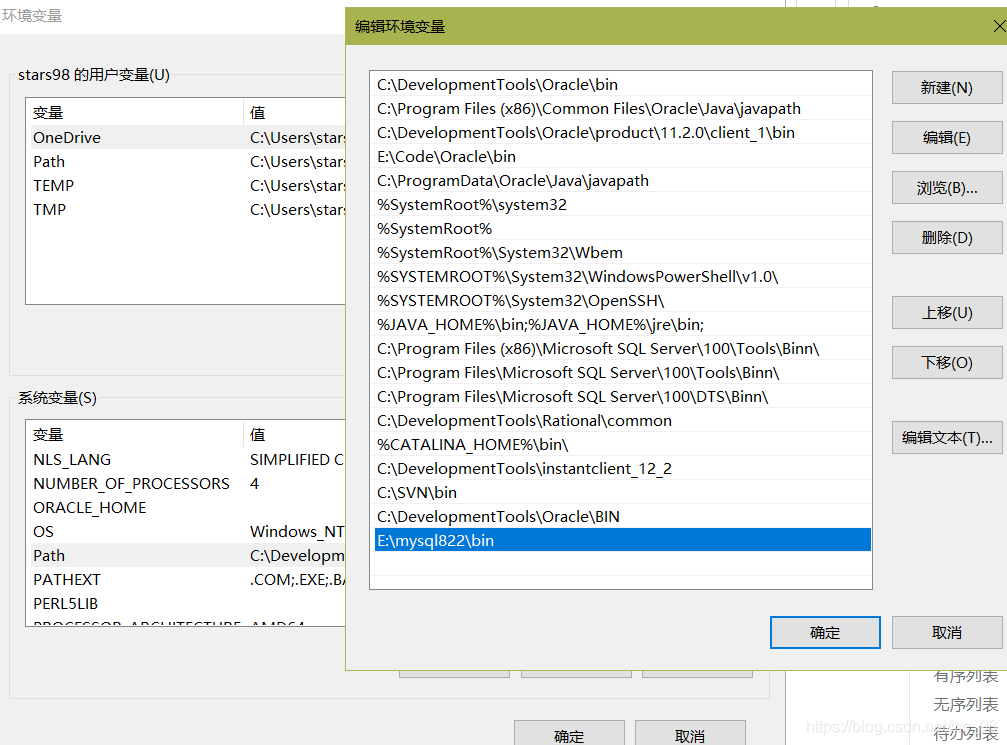Select NLS_LANG in the system variables
1007x745 pixels.
pos(72,460)
